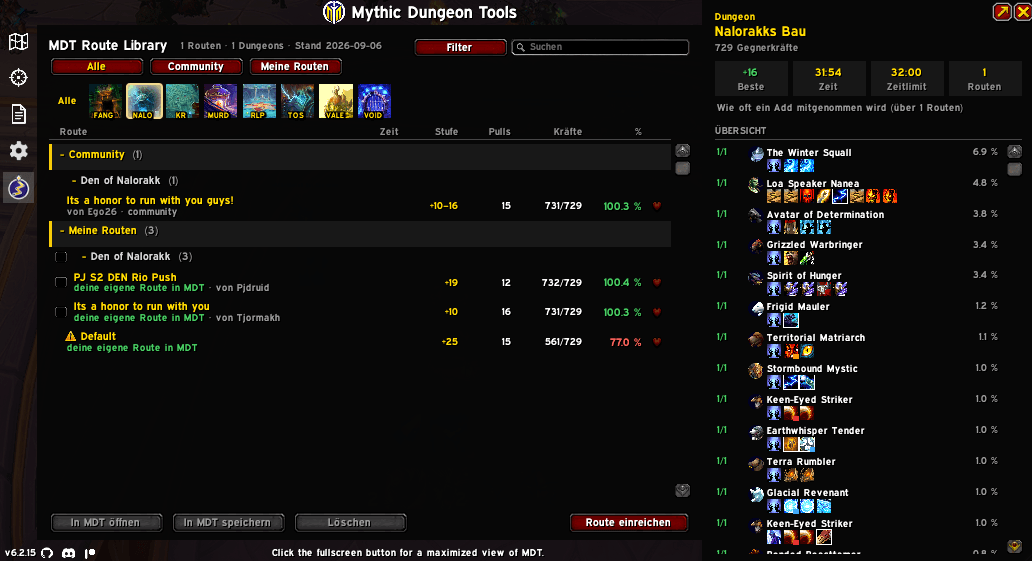Click the Suchen search field

[x=600, y=47]
